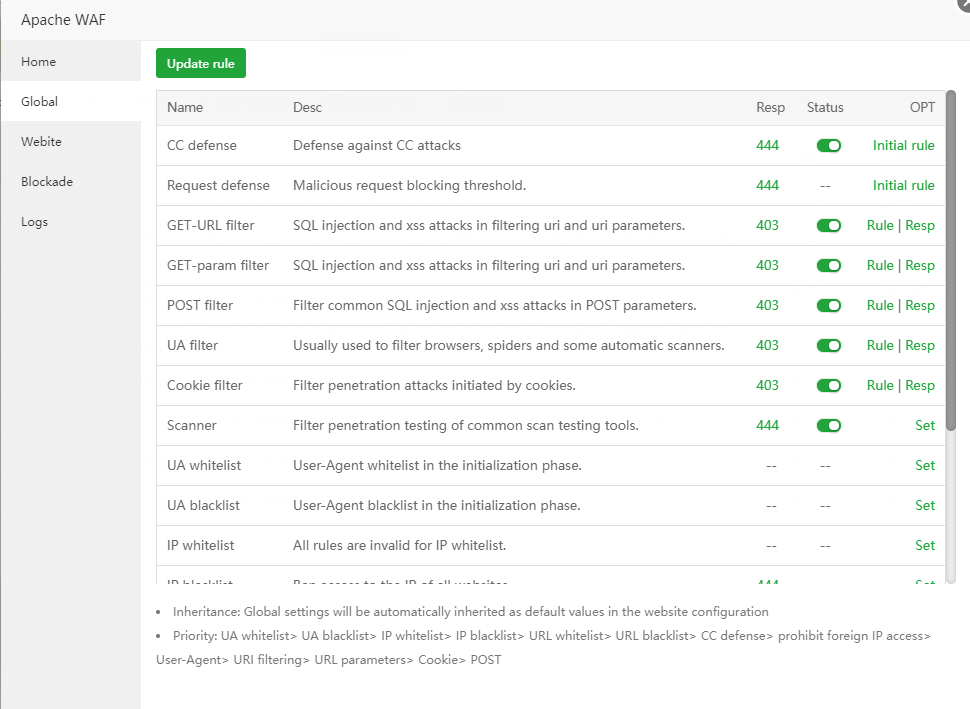View the Logs section

coord(34,222)
